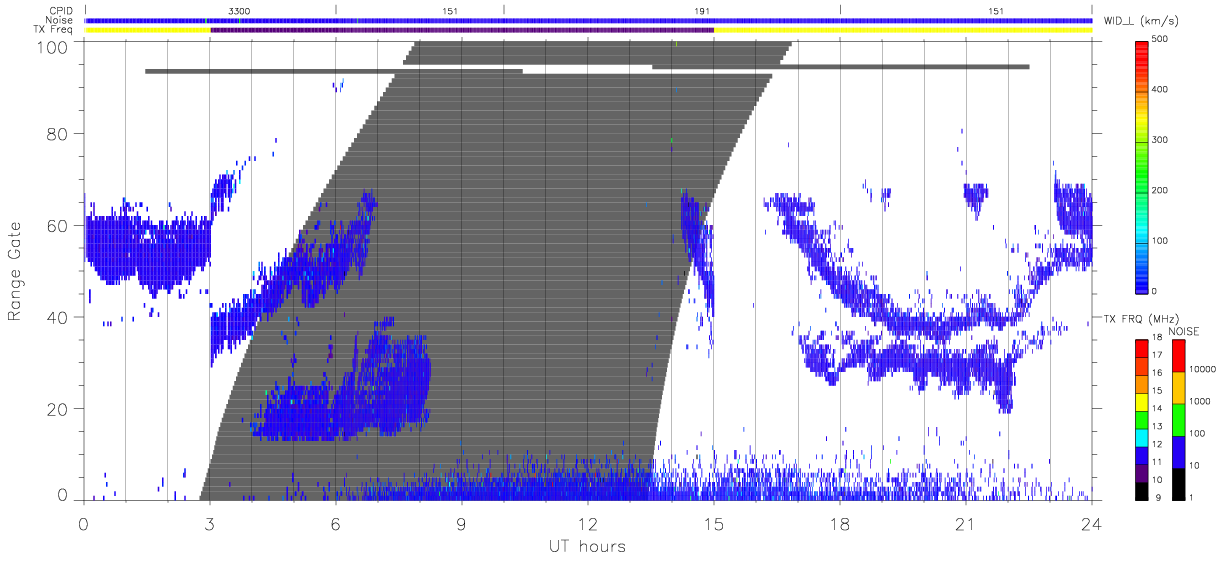This screenshot has width=1228, height=567.
Task: Click the orange swatch of the NOISE legend
Action: (x=1180, y=387)
